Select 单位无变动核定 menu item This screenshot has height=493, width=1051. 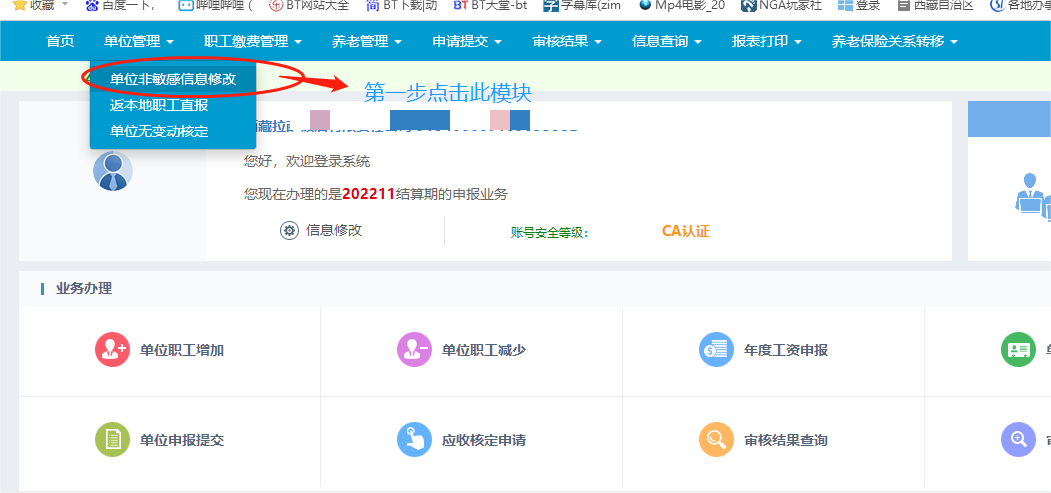[x=159, y=131]
